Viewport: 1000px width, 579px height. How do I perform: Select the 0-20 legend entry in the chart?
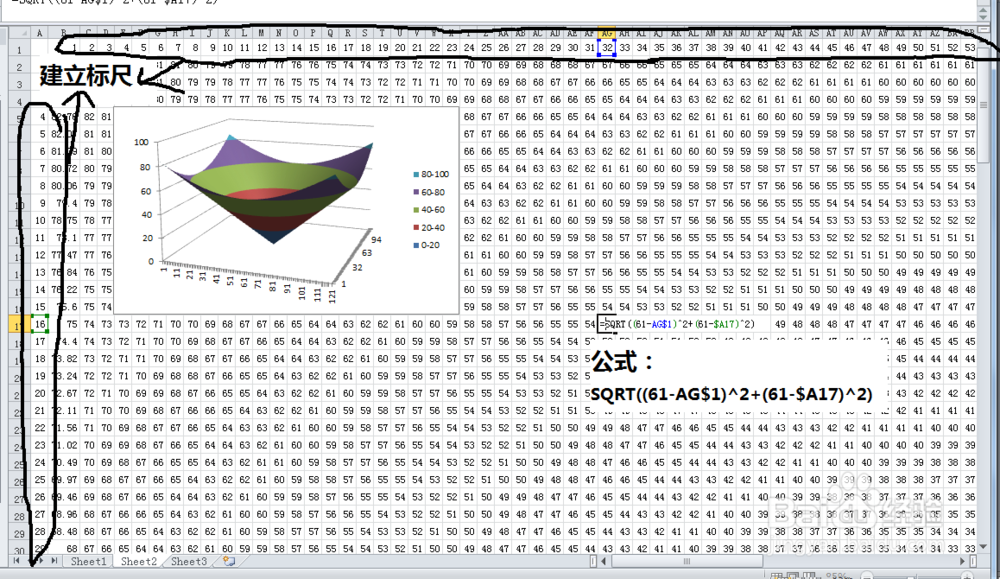click(427, 245)
